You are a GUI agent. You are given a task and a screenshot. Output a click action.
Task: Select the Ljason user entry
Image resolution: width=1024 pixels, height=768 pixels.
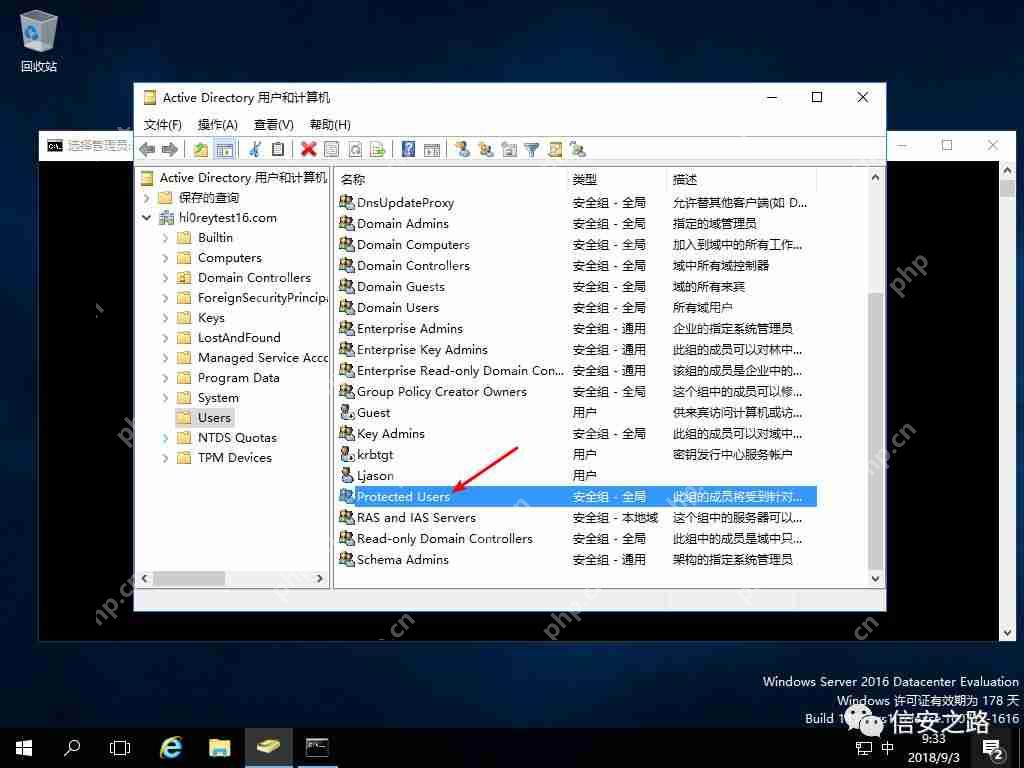coord(577,475)
